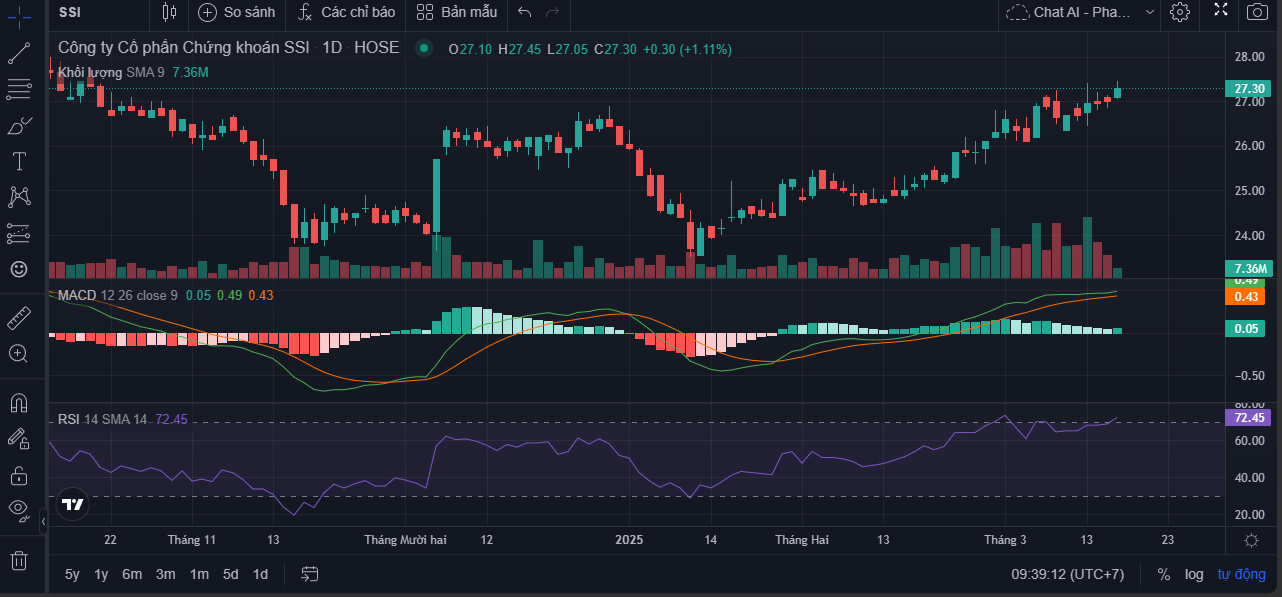1282x597 pixels.
Task: Select the 3m time range
Action: coord(166,574)
